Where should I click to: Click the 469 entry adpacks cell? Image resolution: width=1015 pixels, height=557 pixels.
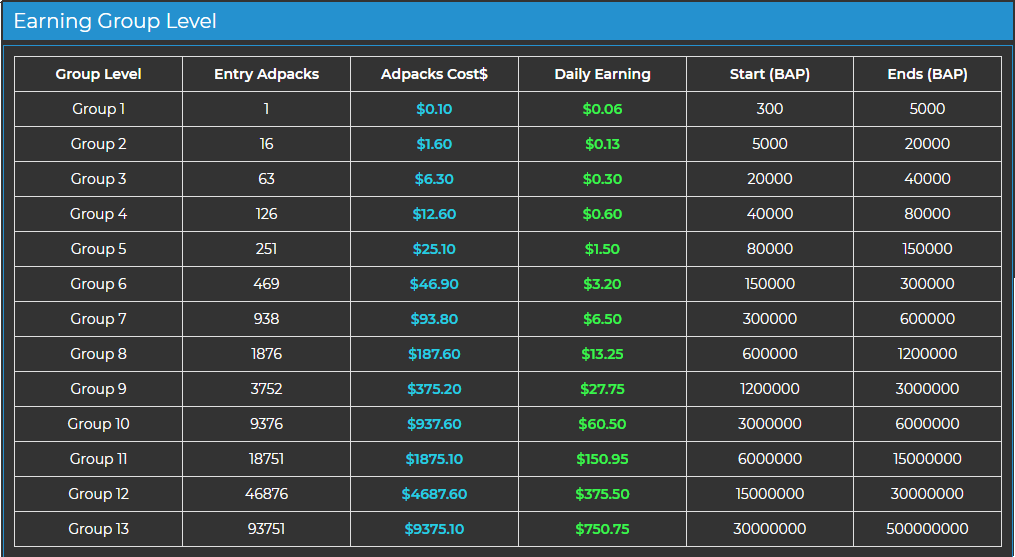266,284
